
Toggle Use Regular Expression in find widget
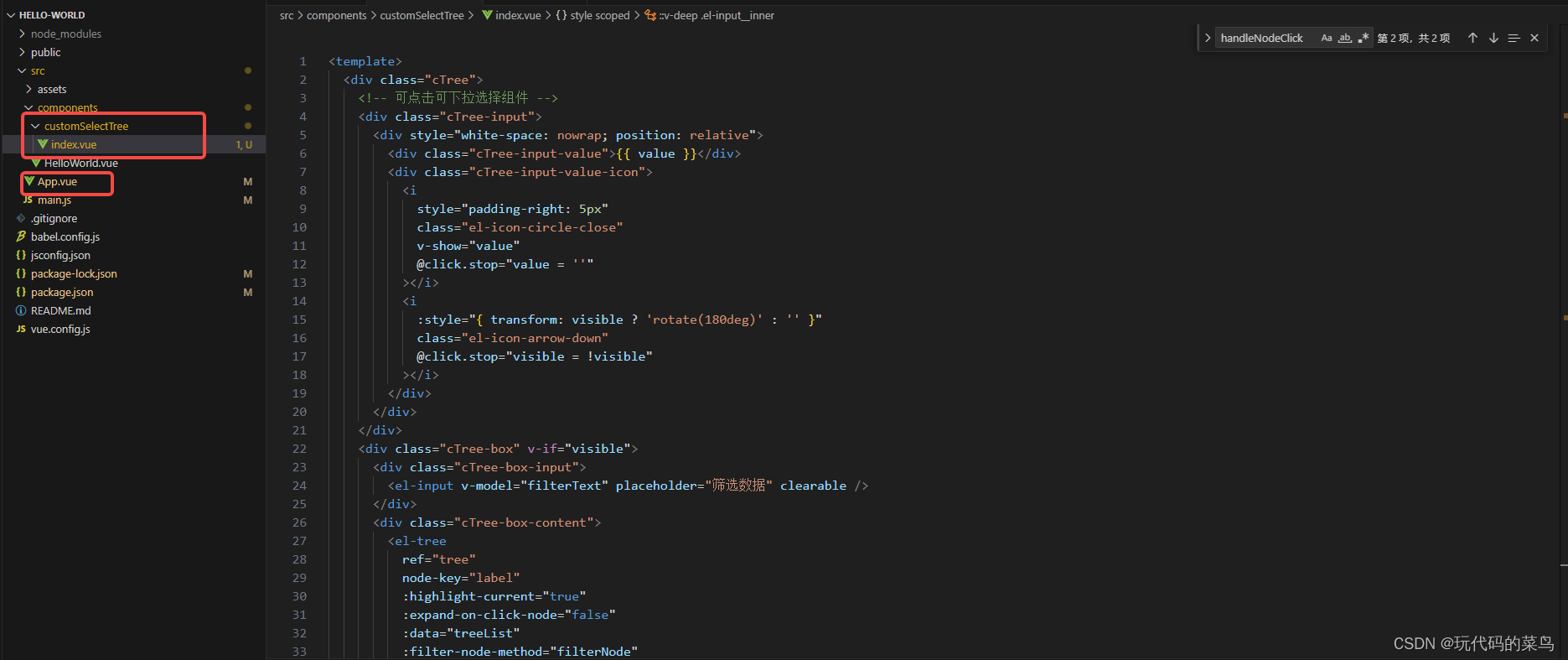(x=1364, y=38)
